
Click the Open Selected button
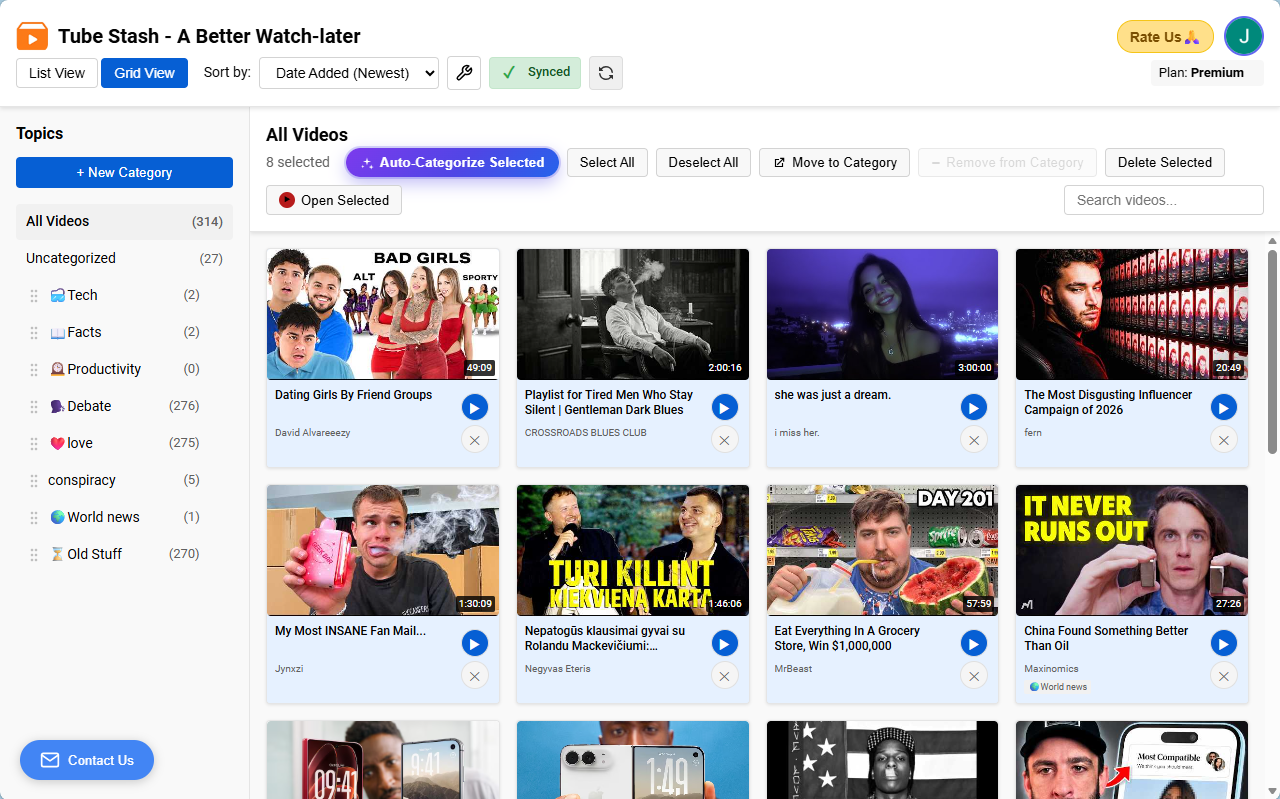click(x=334, y=200)
